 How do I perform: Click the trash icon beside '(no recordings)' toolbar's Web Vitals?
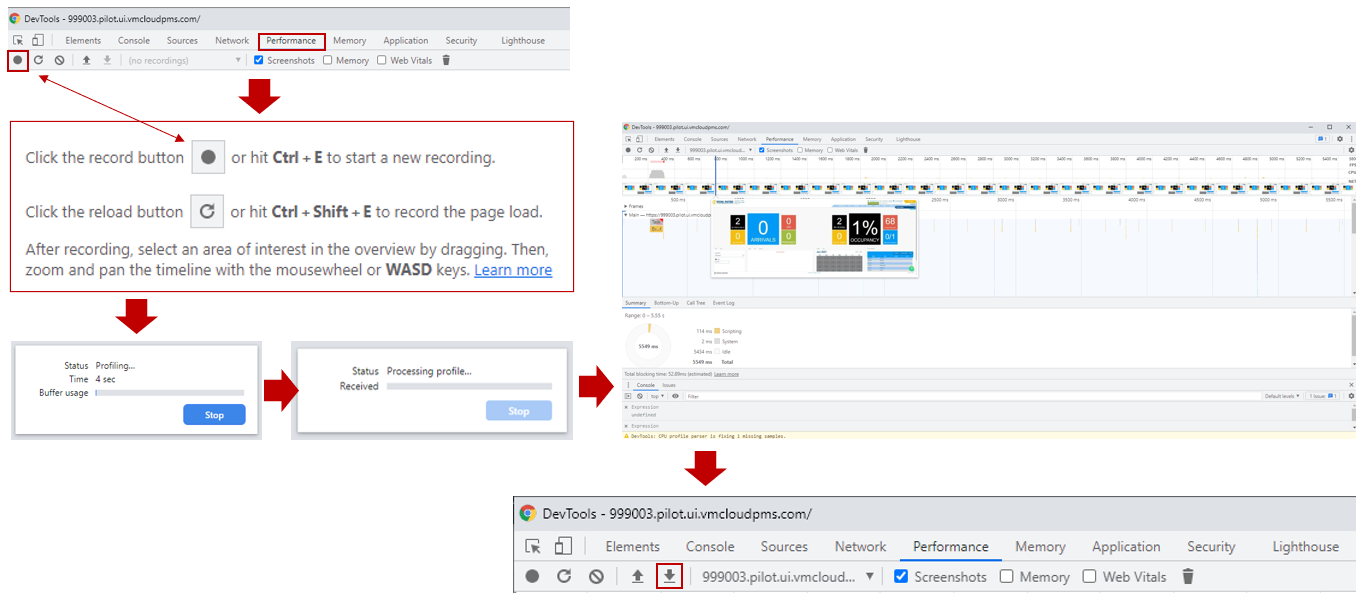coord(446,60)
